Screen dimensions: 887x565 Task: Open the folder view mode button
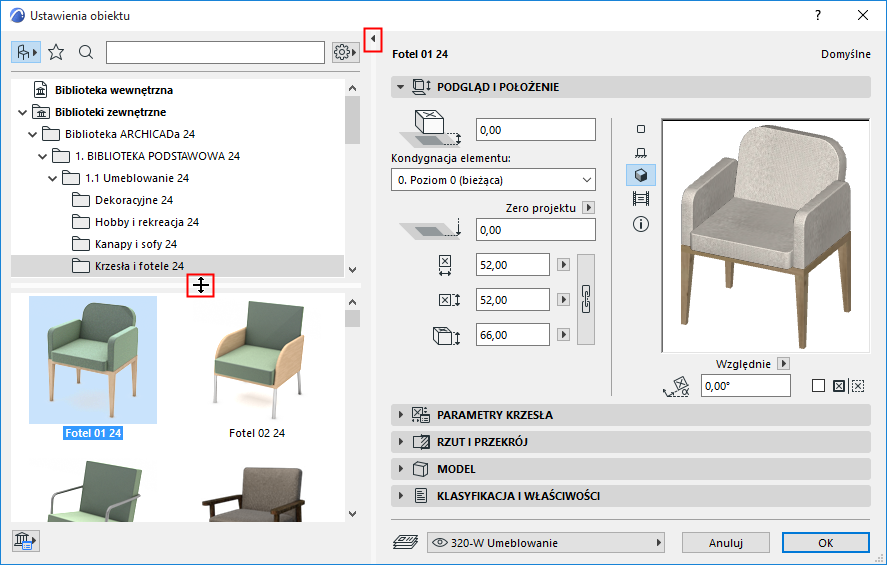tap(25, 53)
